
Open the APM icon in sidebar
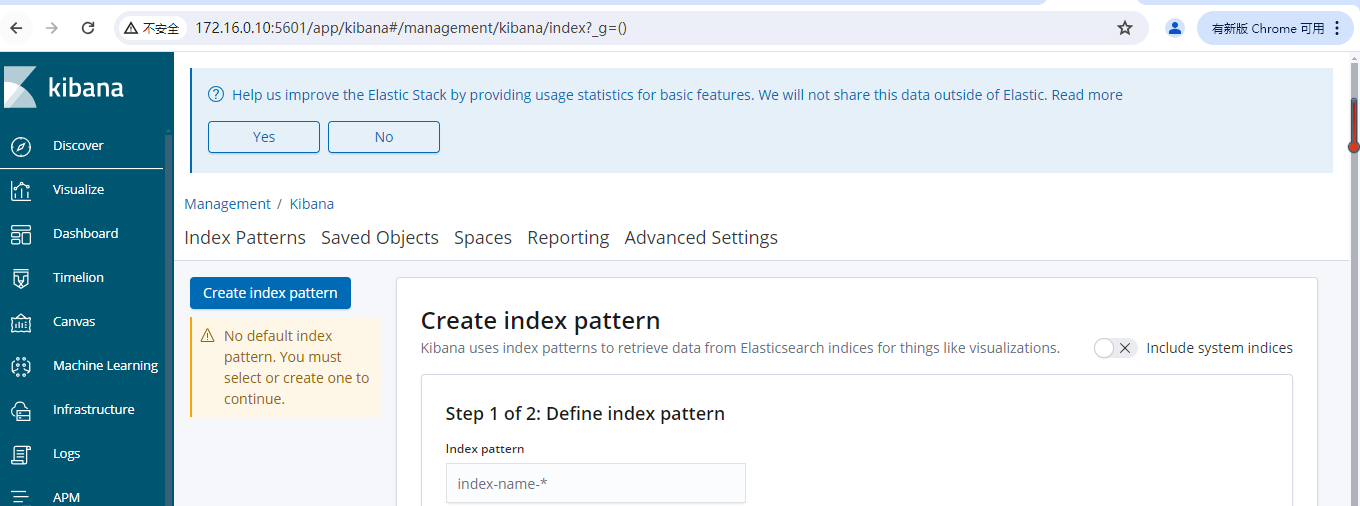coord(21,497)
